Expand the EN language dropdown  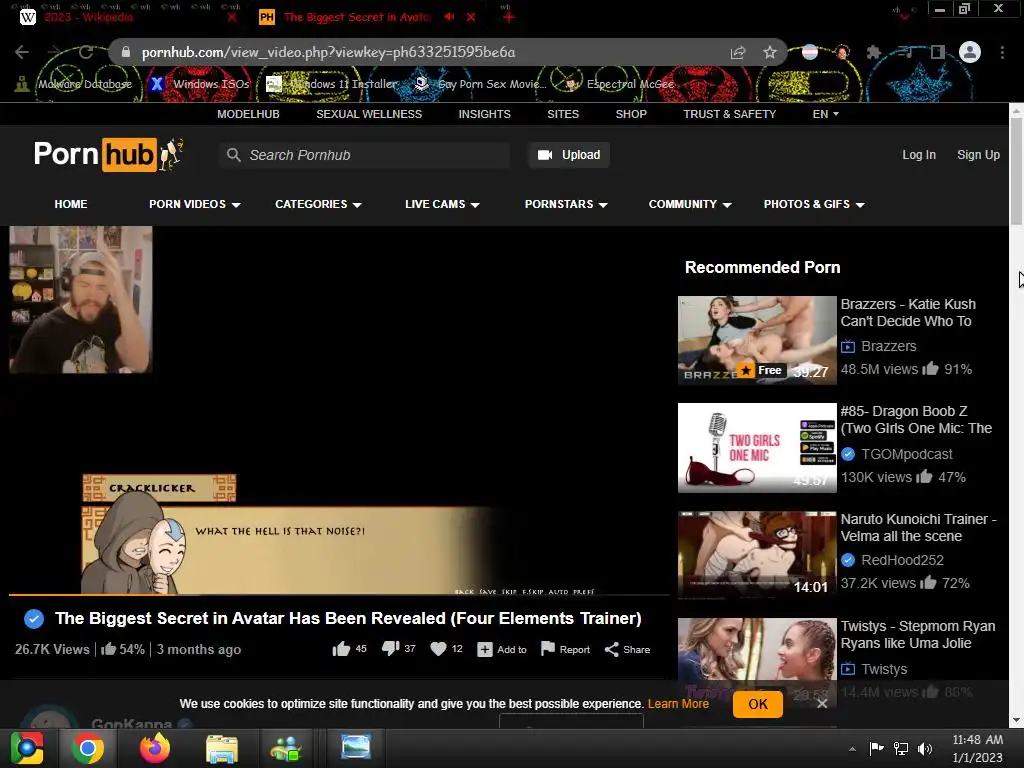point(825,114)
